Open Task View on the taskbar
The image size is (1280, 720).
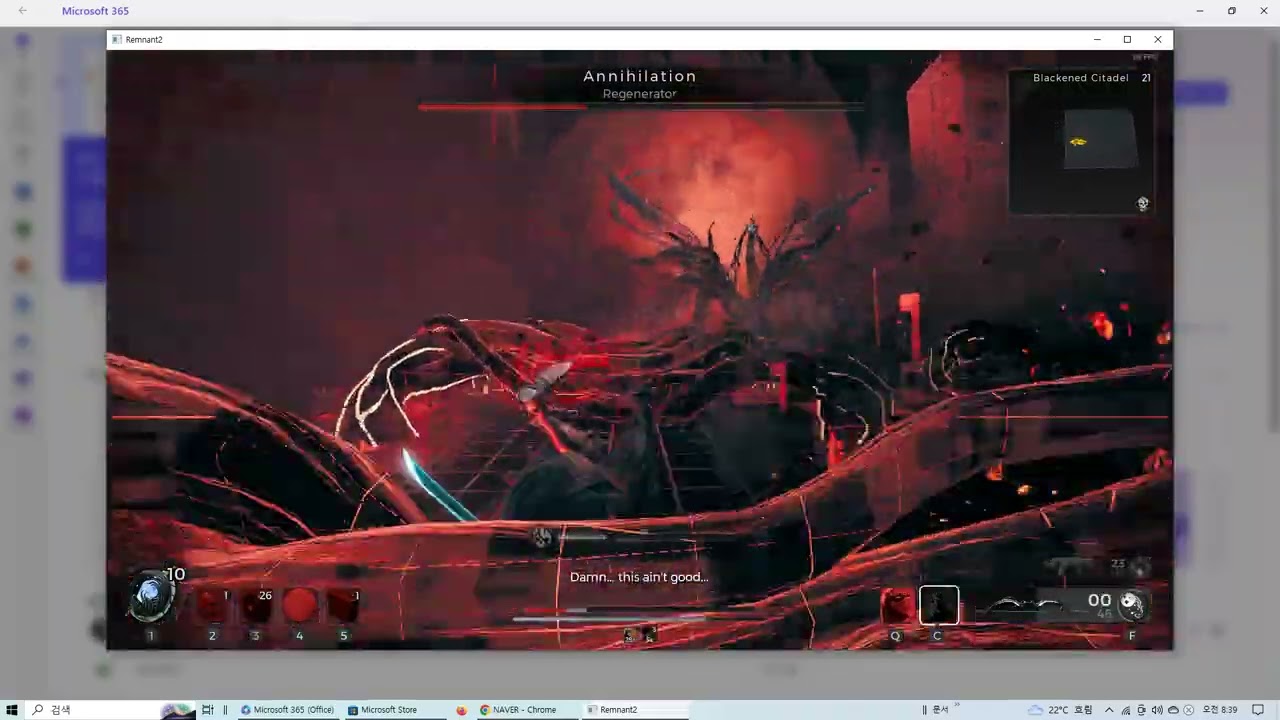(208, 709)
